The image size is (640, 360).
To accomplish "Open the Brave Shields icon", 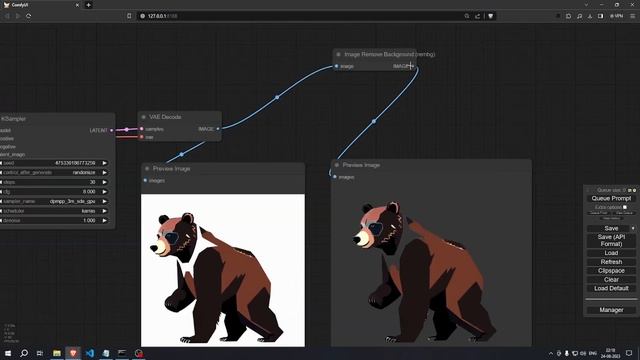I will point(491,16).
